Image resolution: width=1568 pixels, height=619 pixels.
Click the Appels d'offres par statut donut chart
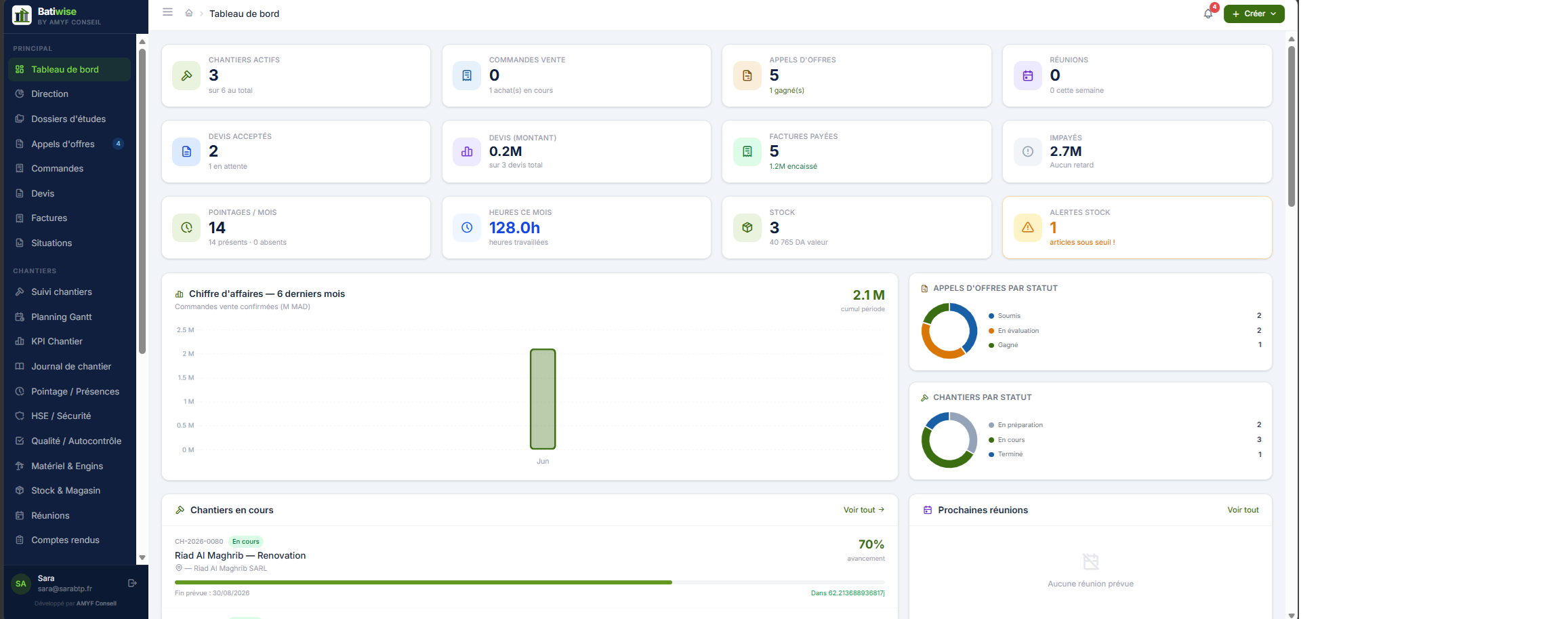[949, 331]
